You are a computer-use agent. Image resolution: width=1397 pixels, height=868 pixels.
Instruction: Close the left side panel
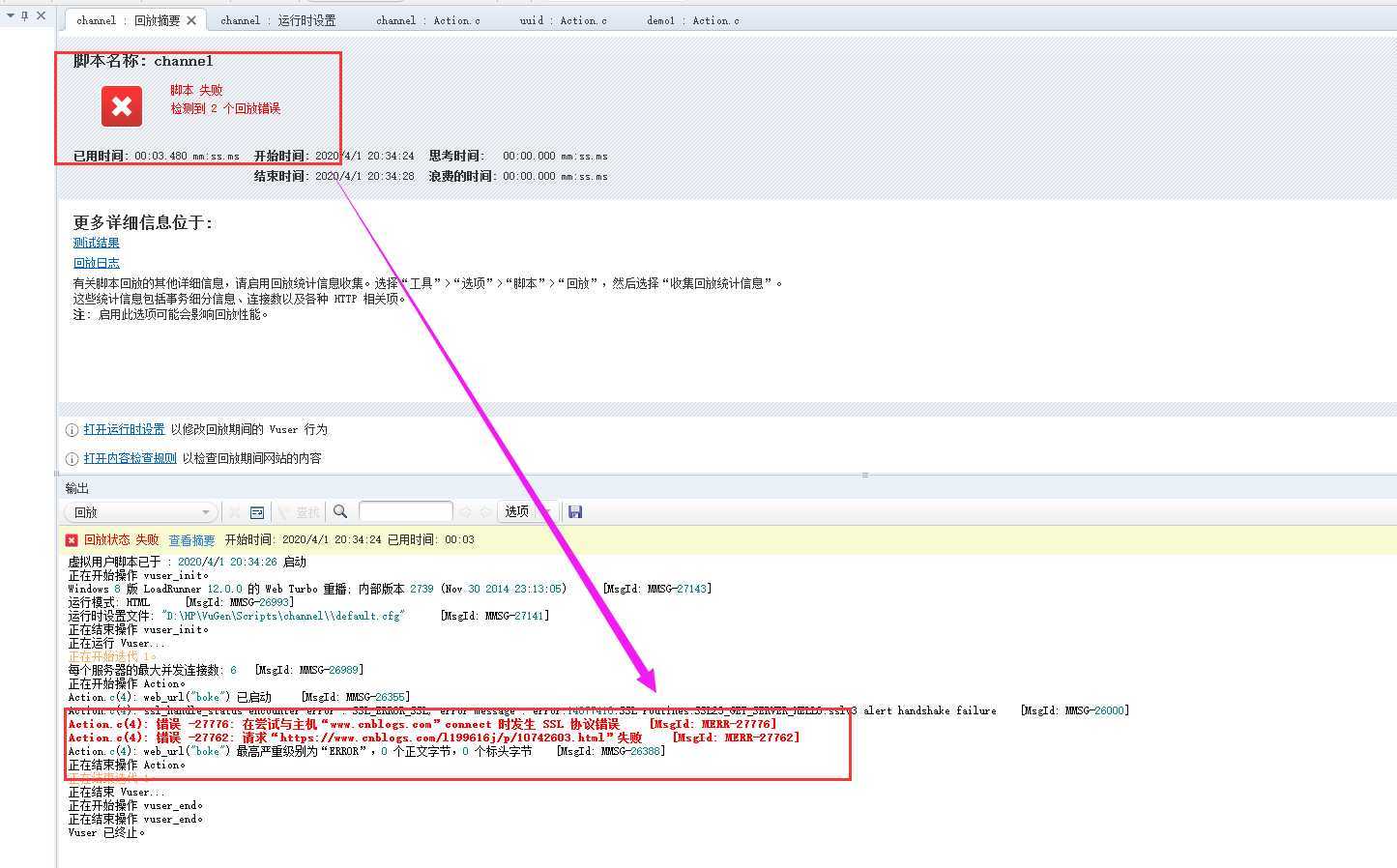(x=41, y=15)
